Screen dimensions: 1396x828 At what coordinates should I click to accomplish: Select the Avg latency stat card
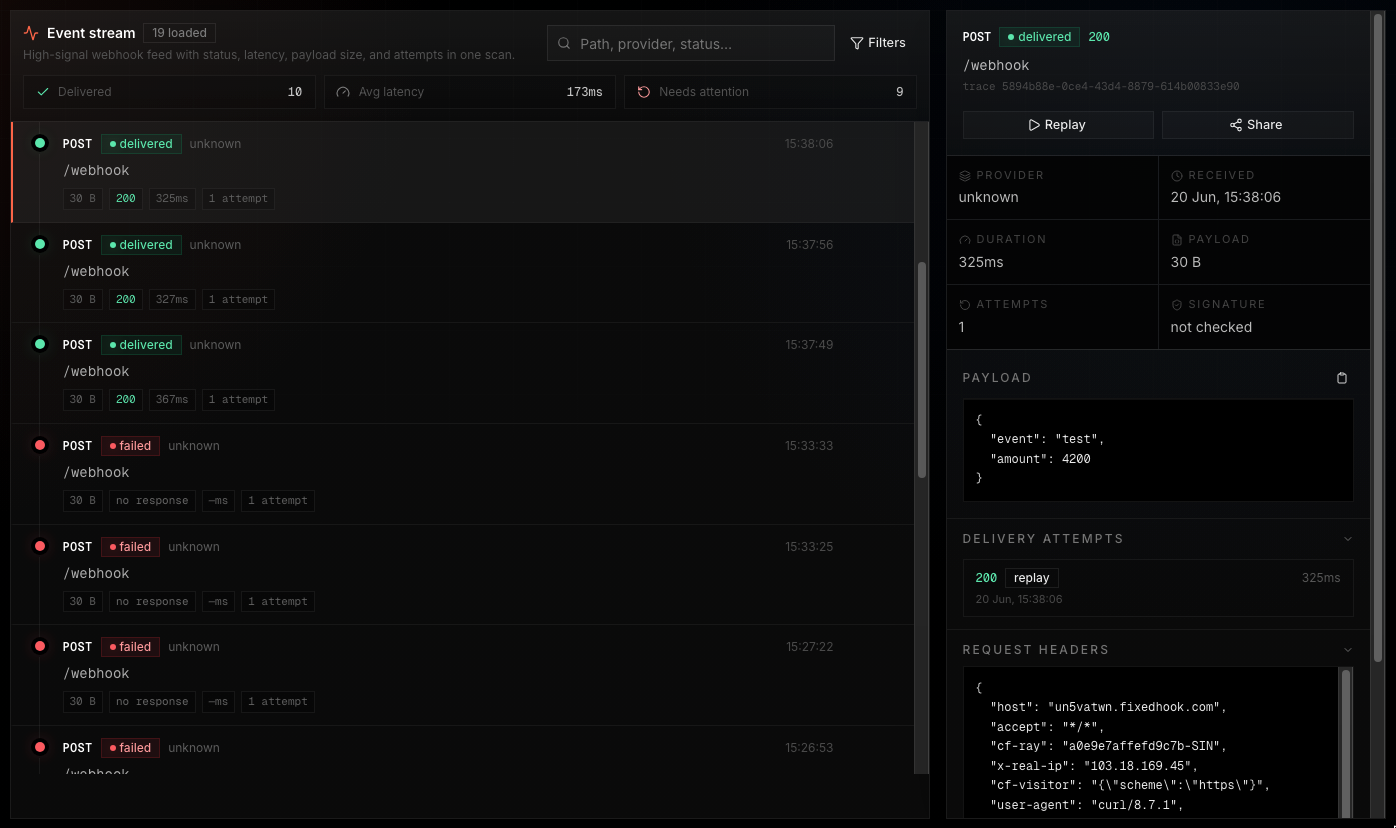[470, 92]
